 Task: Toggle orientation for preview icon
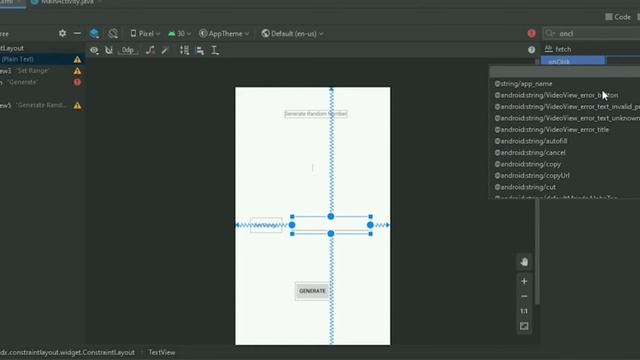point(113,33)
